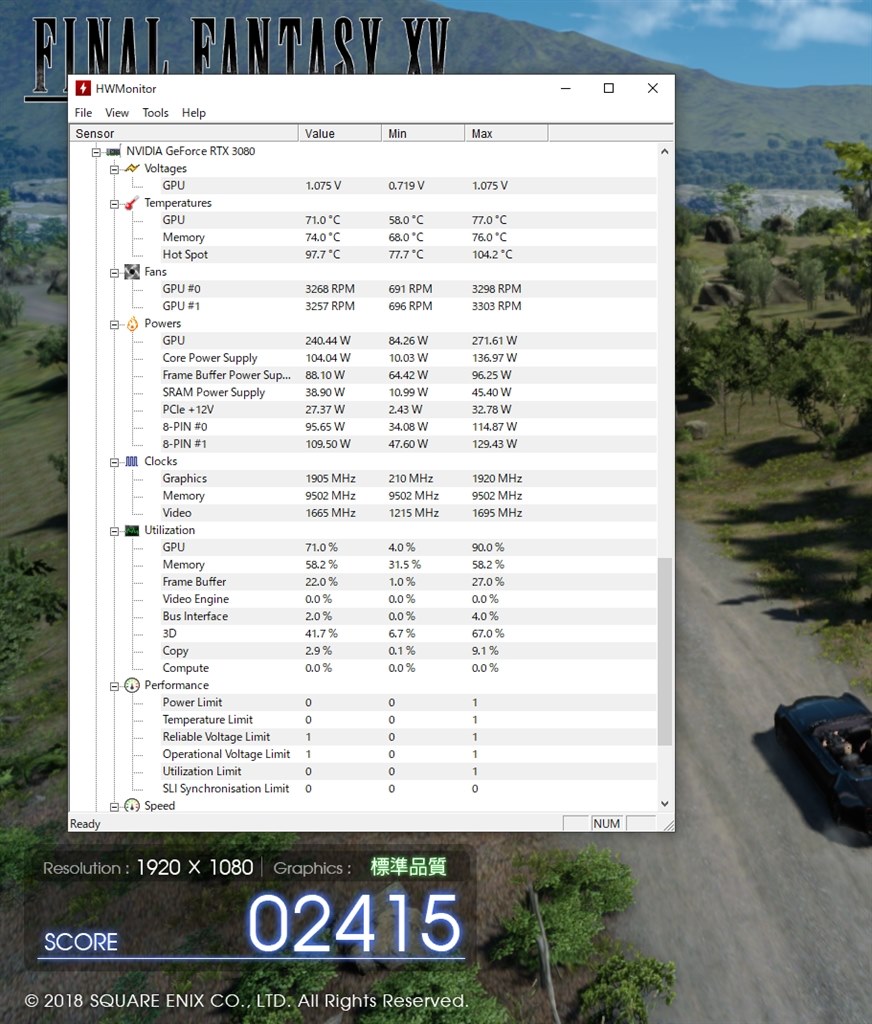Collapse the Speed tree section
The image size is (872, 1024).
point(114,807)
